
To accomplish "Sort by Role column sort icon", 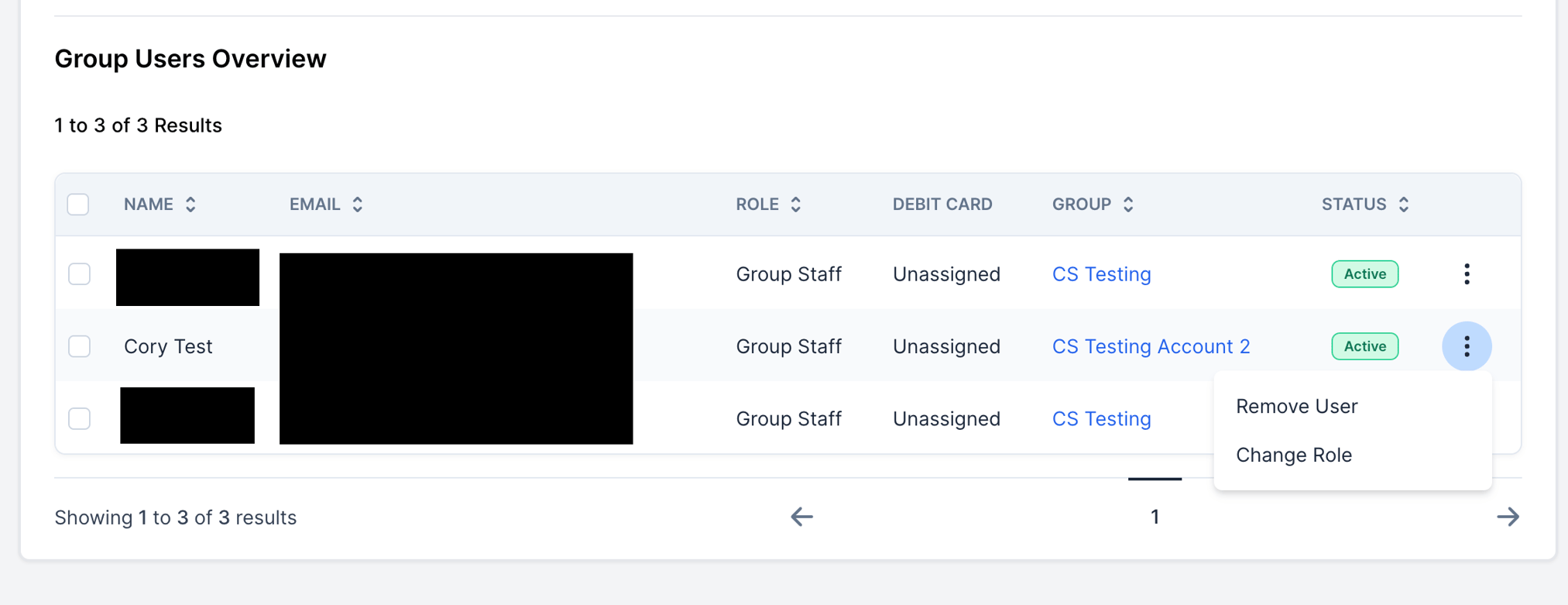I will coord(795,205).
